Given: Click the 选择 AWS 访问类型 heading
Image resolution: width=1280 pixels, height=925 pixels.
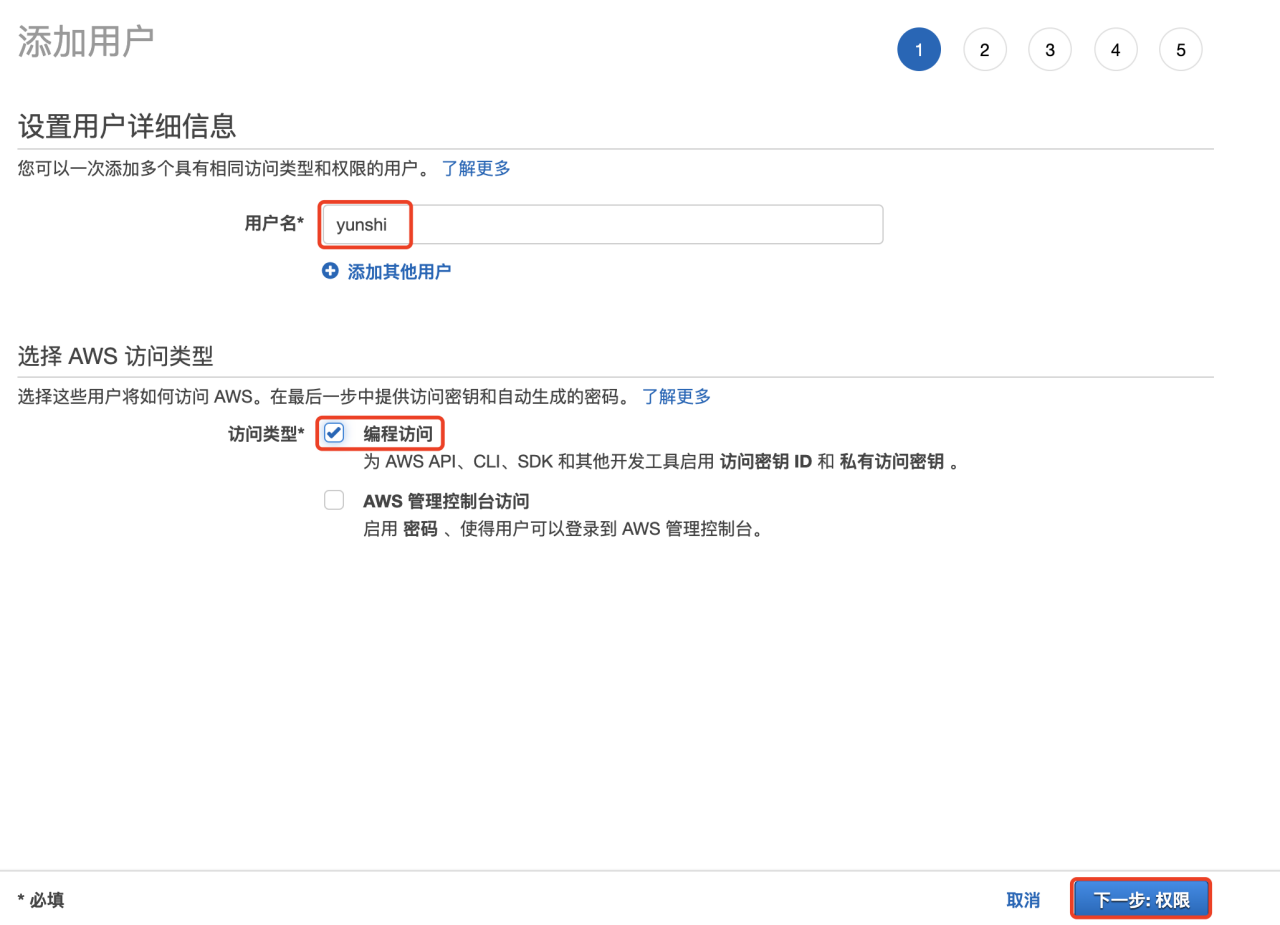Looking at the screenshot, I should (x=116, y=356).
